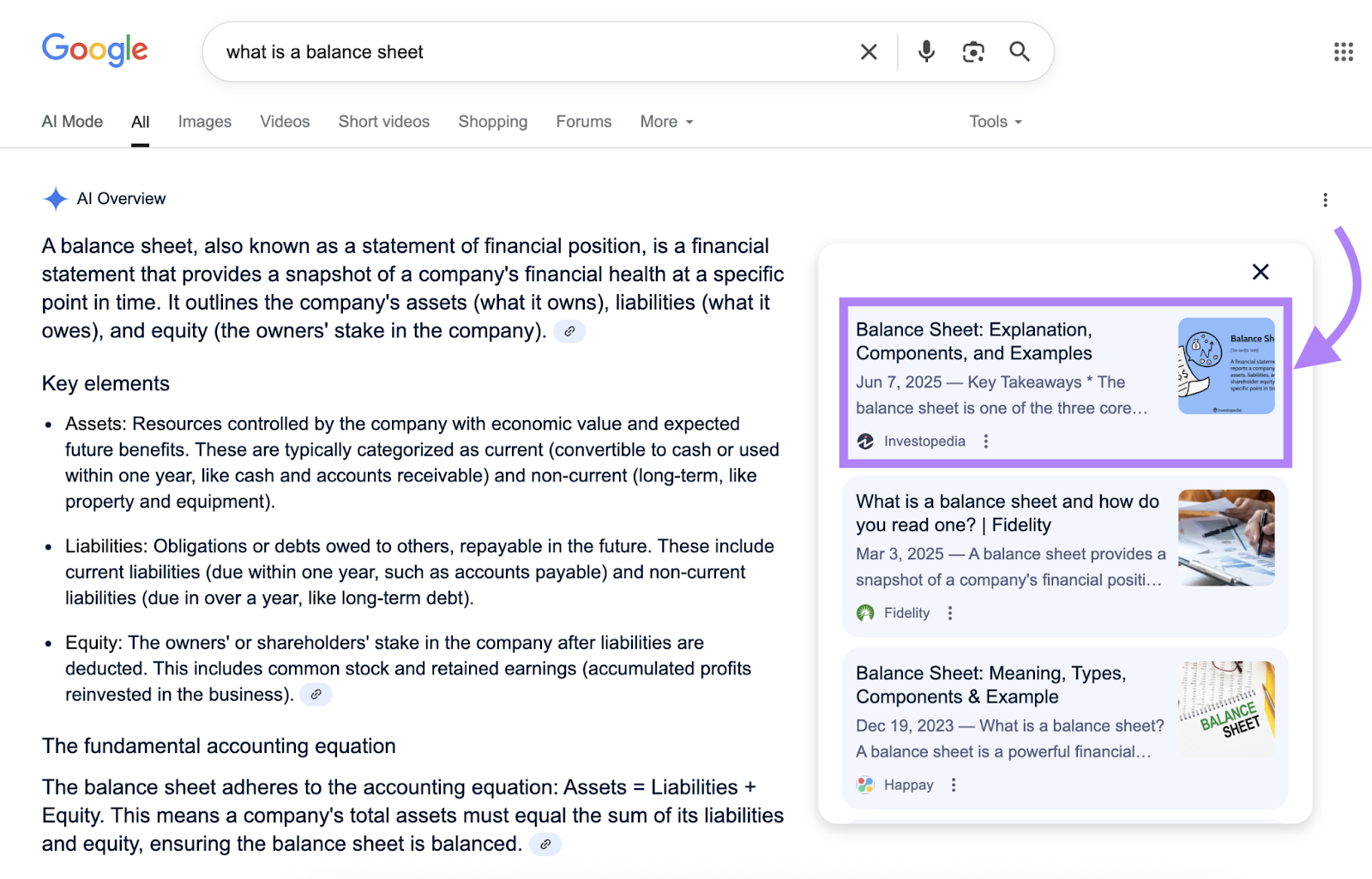Click the microphone voice search icon
The height and width of the screenshot is (879, 1372).
[x=925, y=51]
